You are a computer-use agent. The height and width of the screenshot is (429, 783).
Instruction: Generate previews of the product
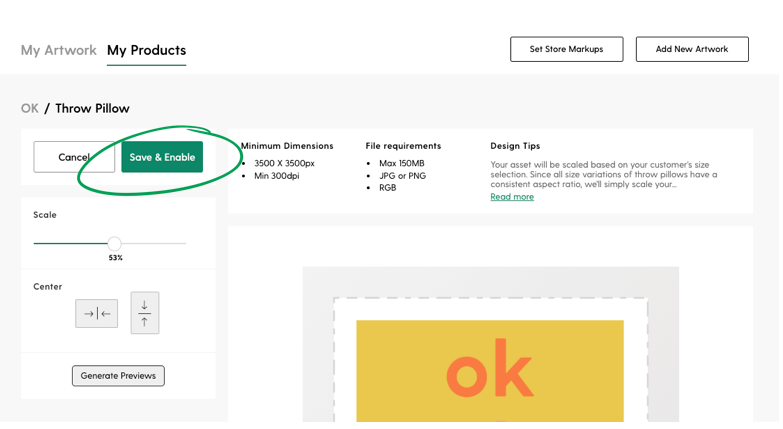[x=118, y=376]
